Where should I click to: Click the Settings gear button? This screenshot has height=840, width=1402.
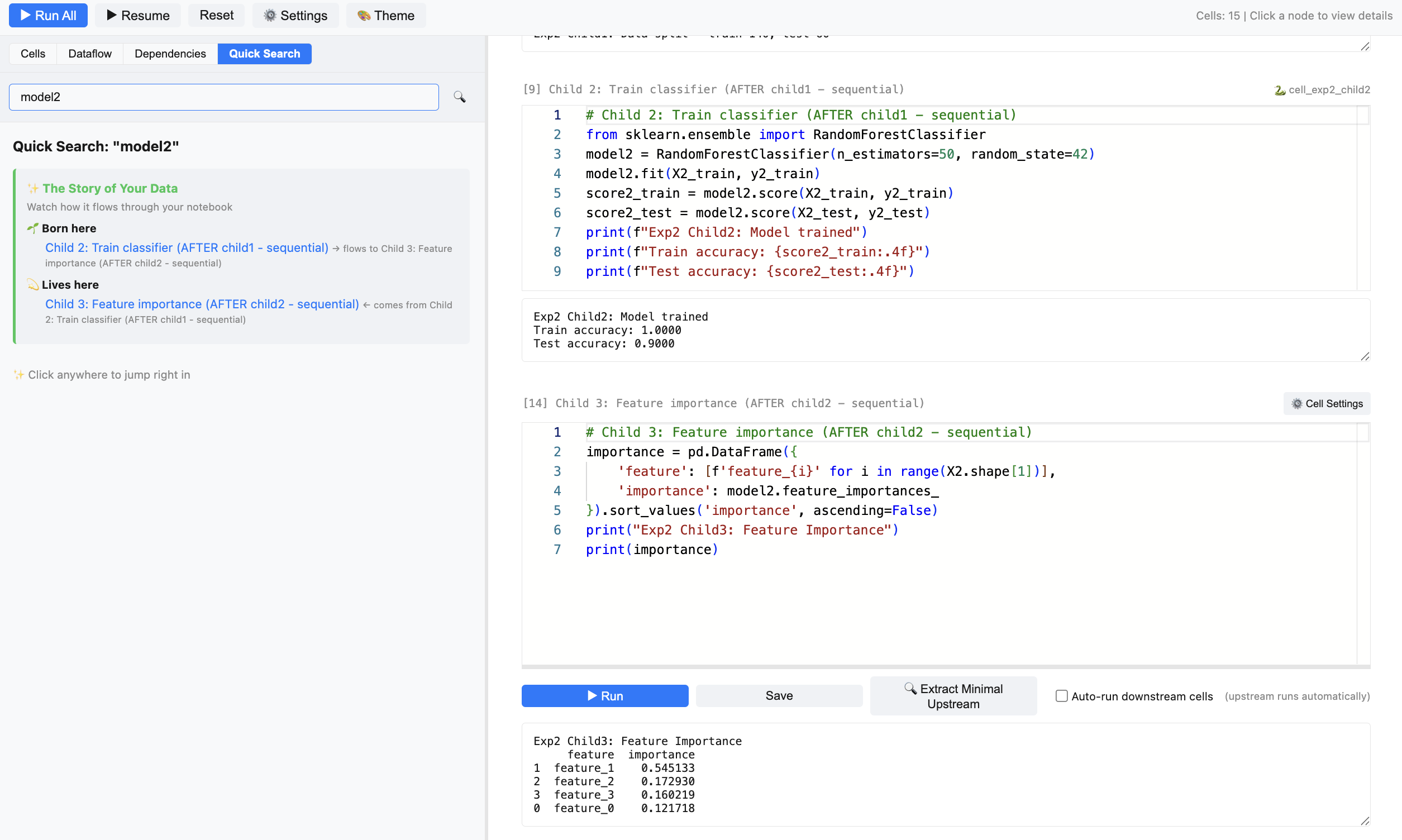pyautogui.click(x=295, y=15)
